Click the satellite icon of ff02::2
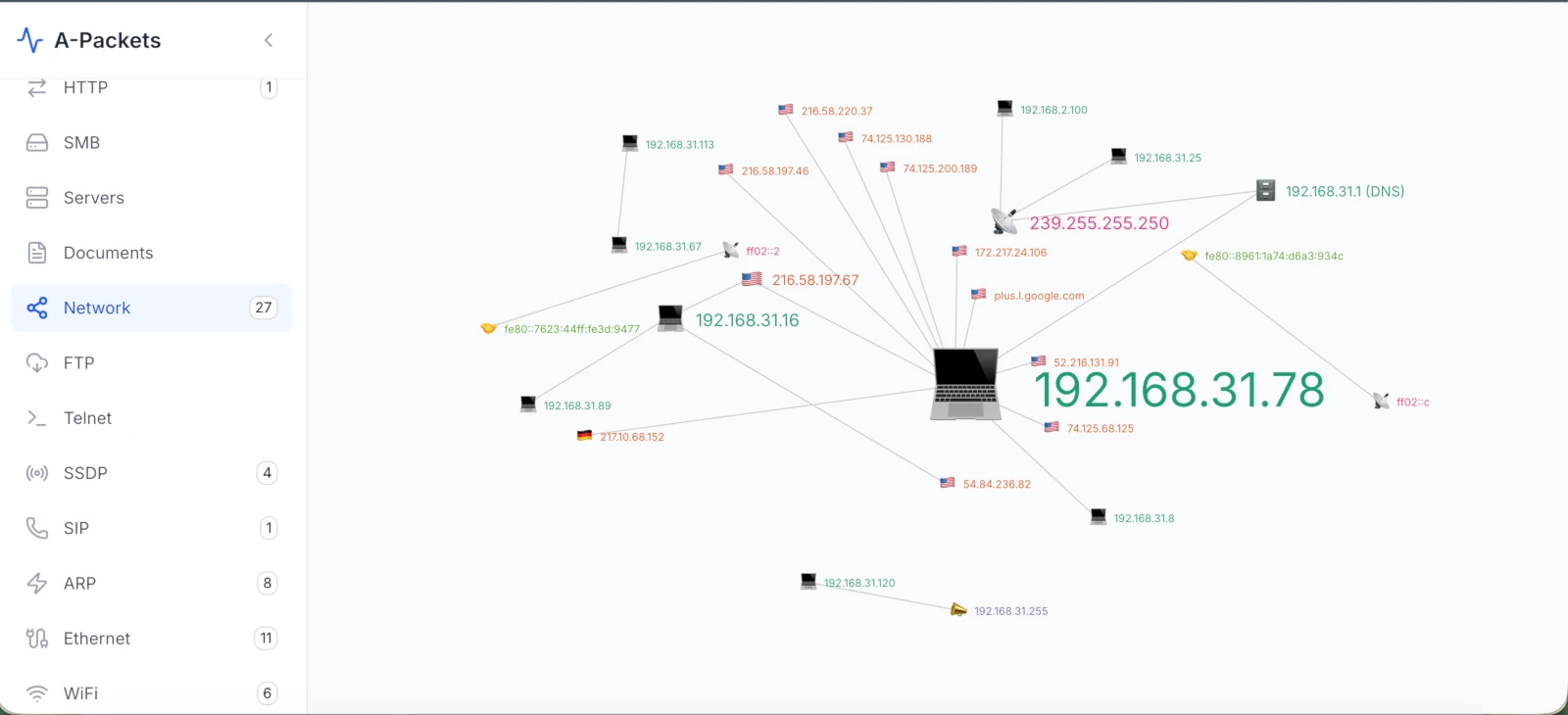This screenshot has height=715, width=1568. coord(731,250)
